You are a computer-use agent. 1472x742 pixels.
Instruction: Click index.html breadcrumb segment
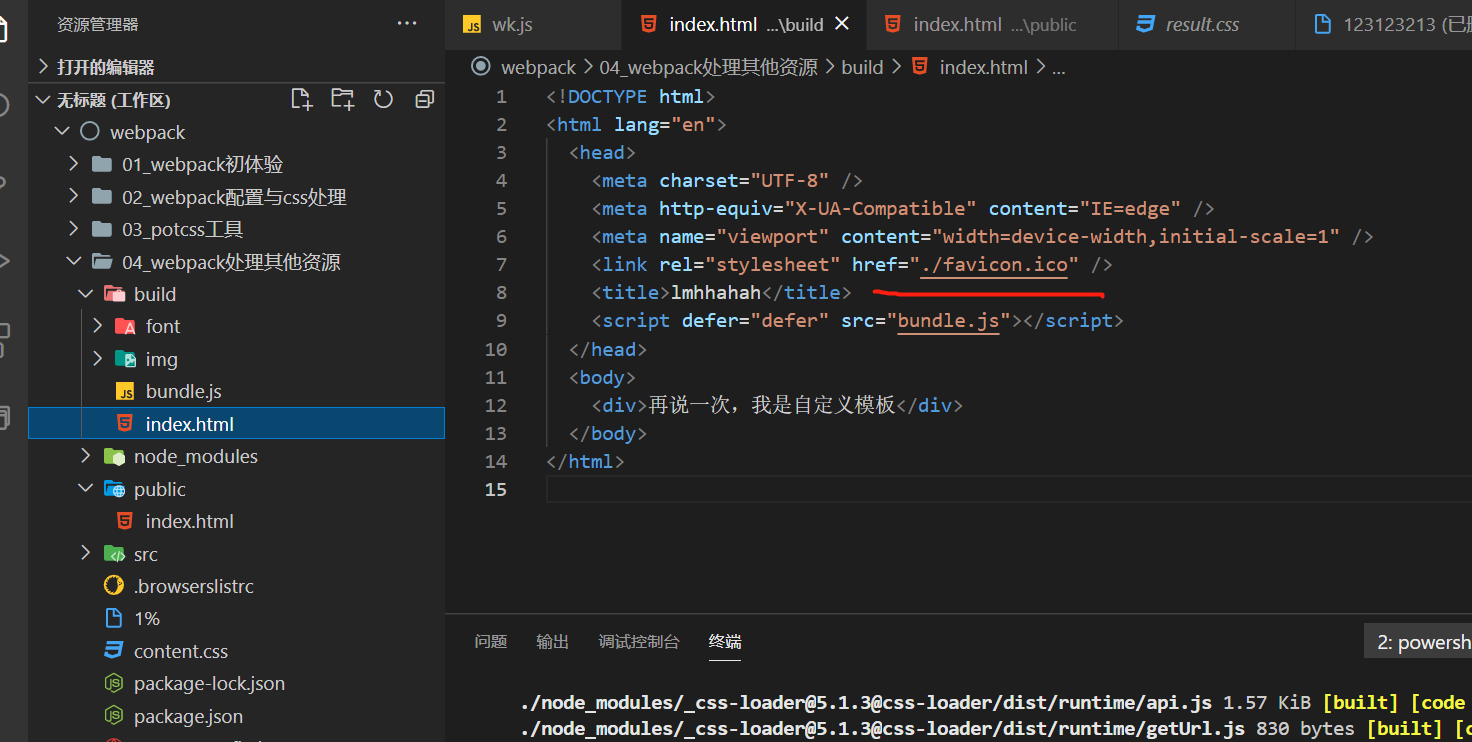983,67
